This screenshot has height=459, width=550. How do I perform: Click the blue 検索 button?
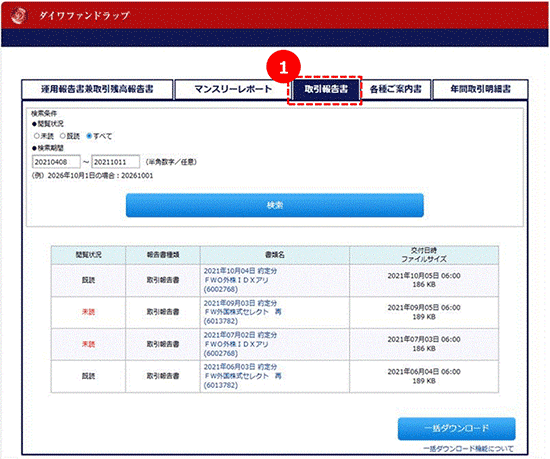[x=275, y=205]
